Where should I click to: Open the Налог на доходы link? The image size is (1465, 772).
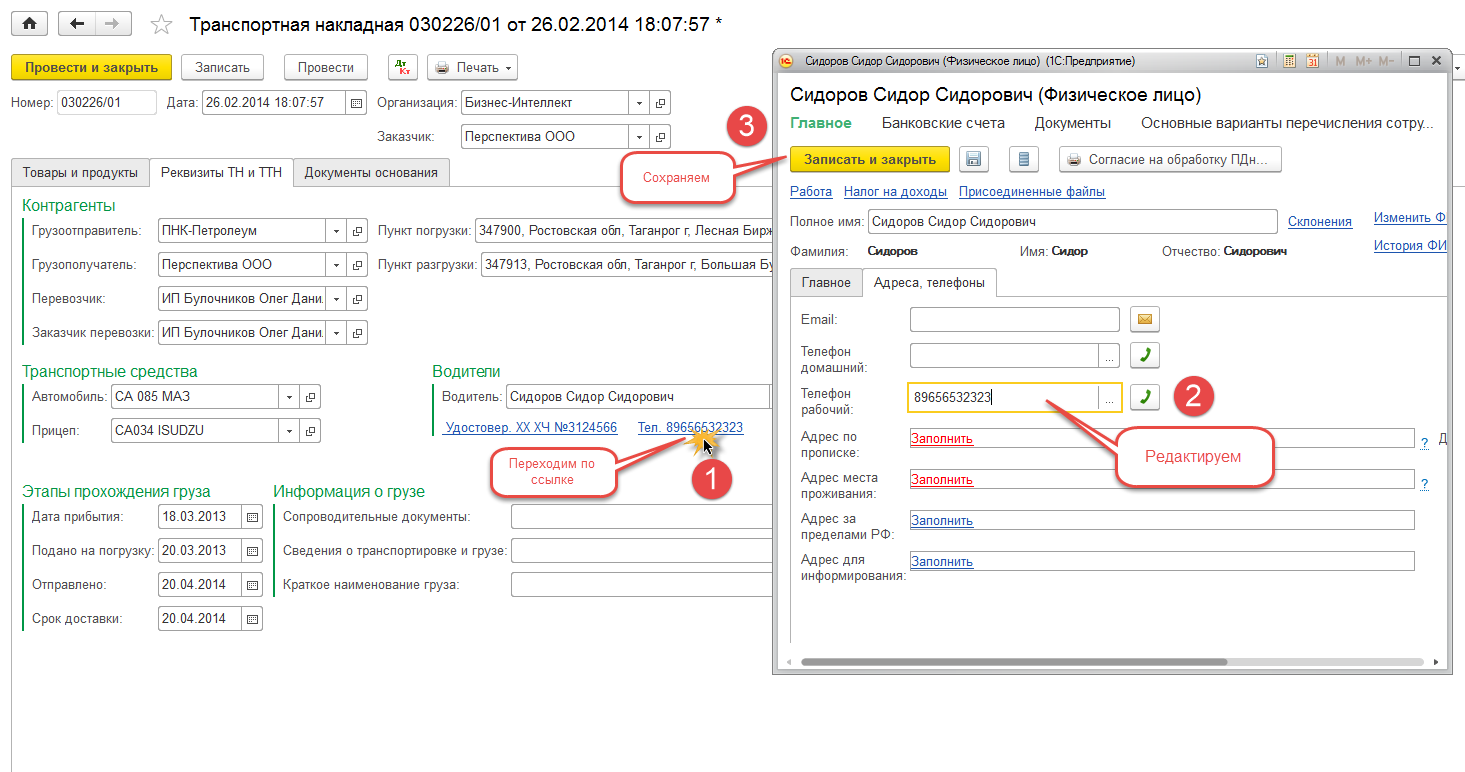click(x=895, y=191)
